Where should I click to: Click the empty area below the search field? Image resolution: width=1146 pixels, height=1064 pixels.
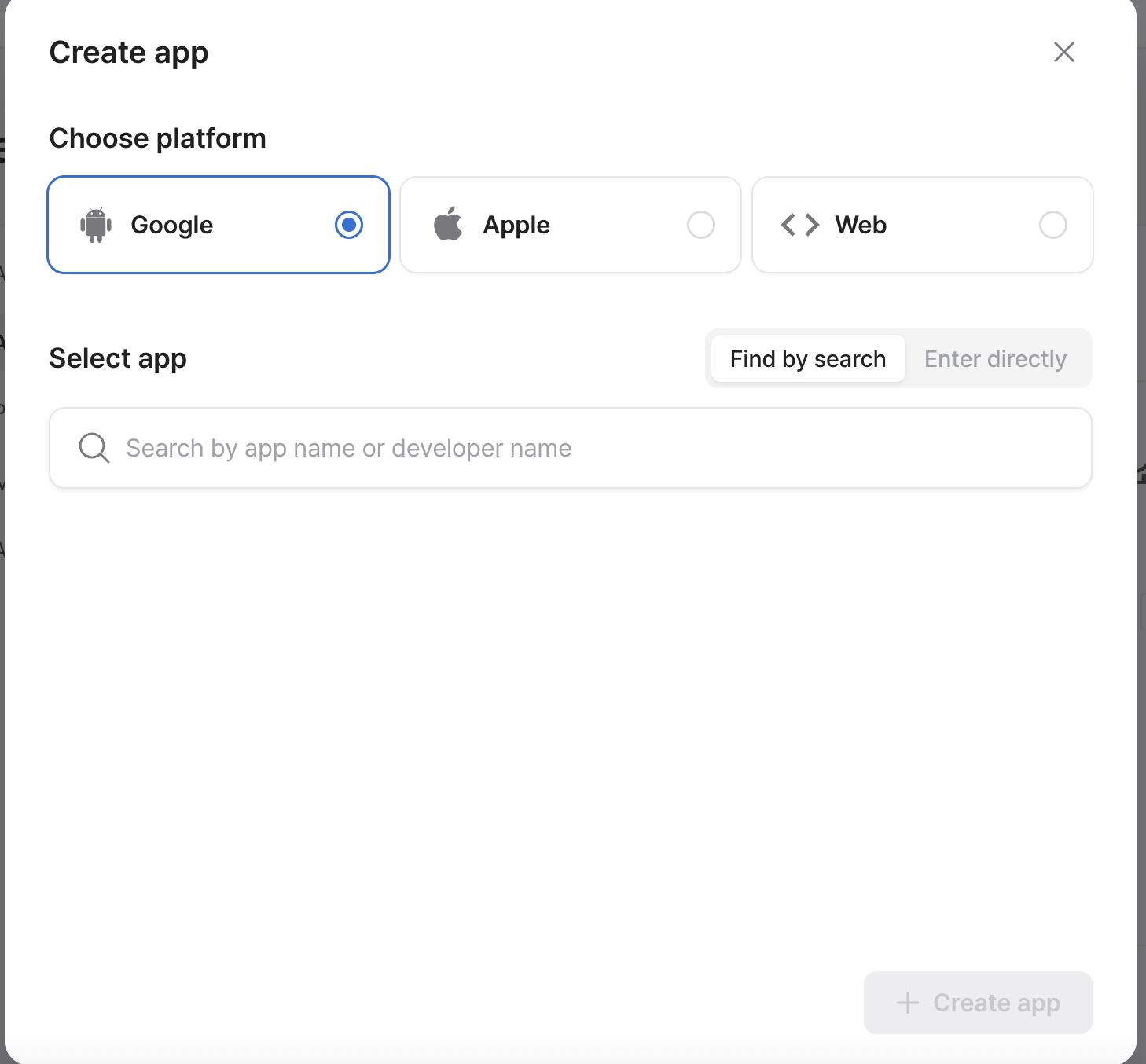(x=570, y=707)
